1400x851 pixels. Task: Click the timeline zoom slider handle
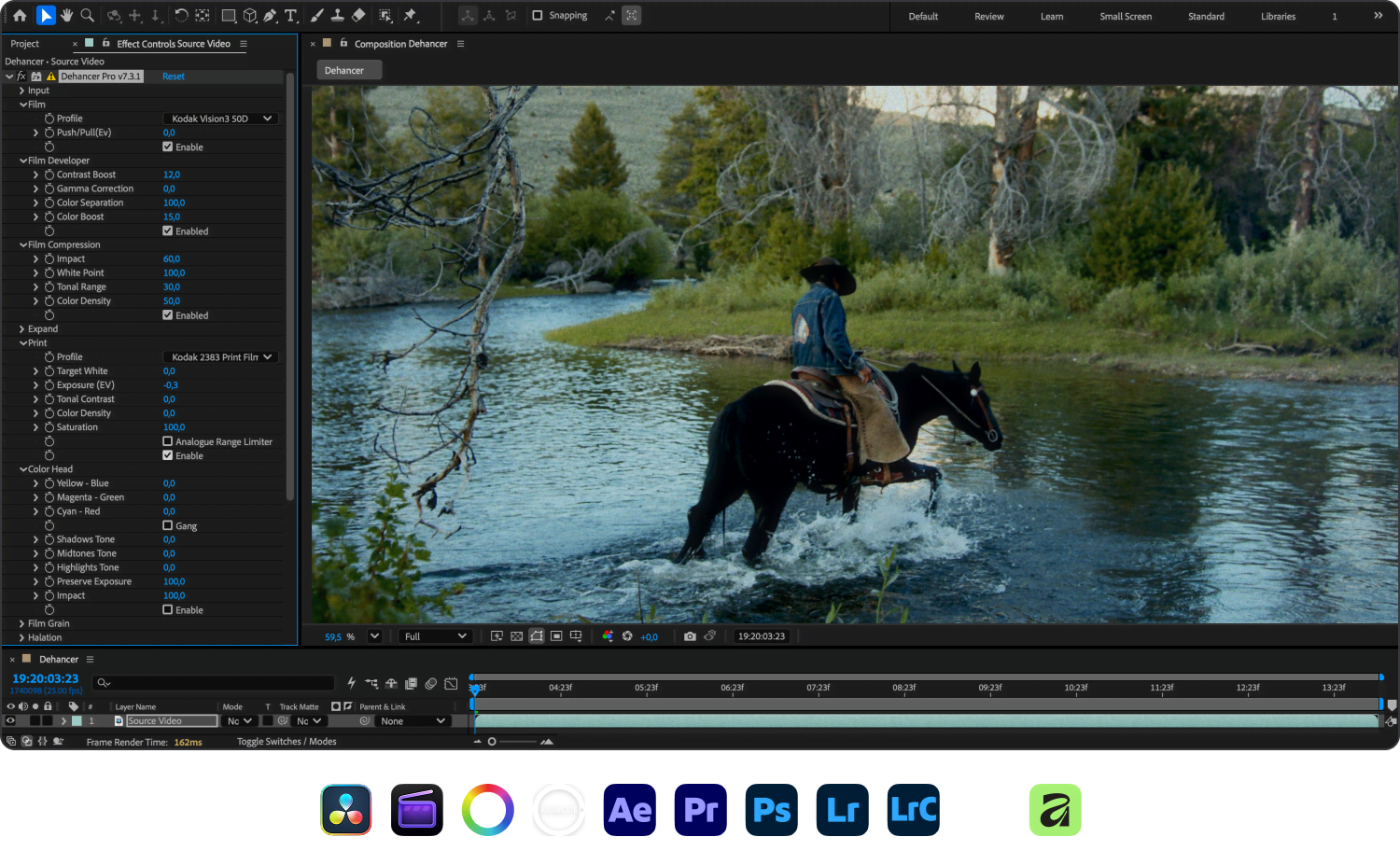point(492,742)
